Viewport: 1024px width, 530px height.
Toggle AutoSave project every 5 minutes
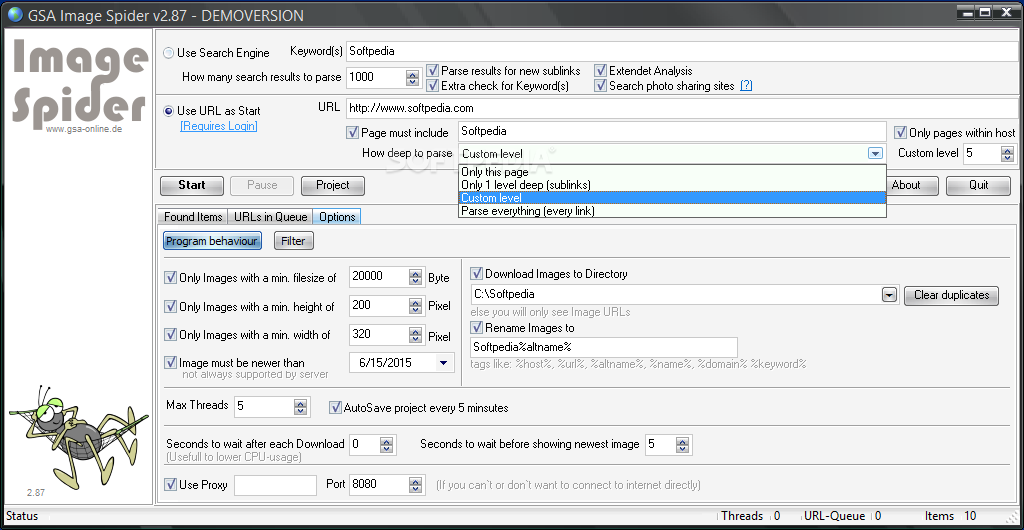tap(336, 407)
